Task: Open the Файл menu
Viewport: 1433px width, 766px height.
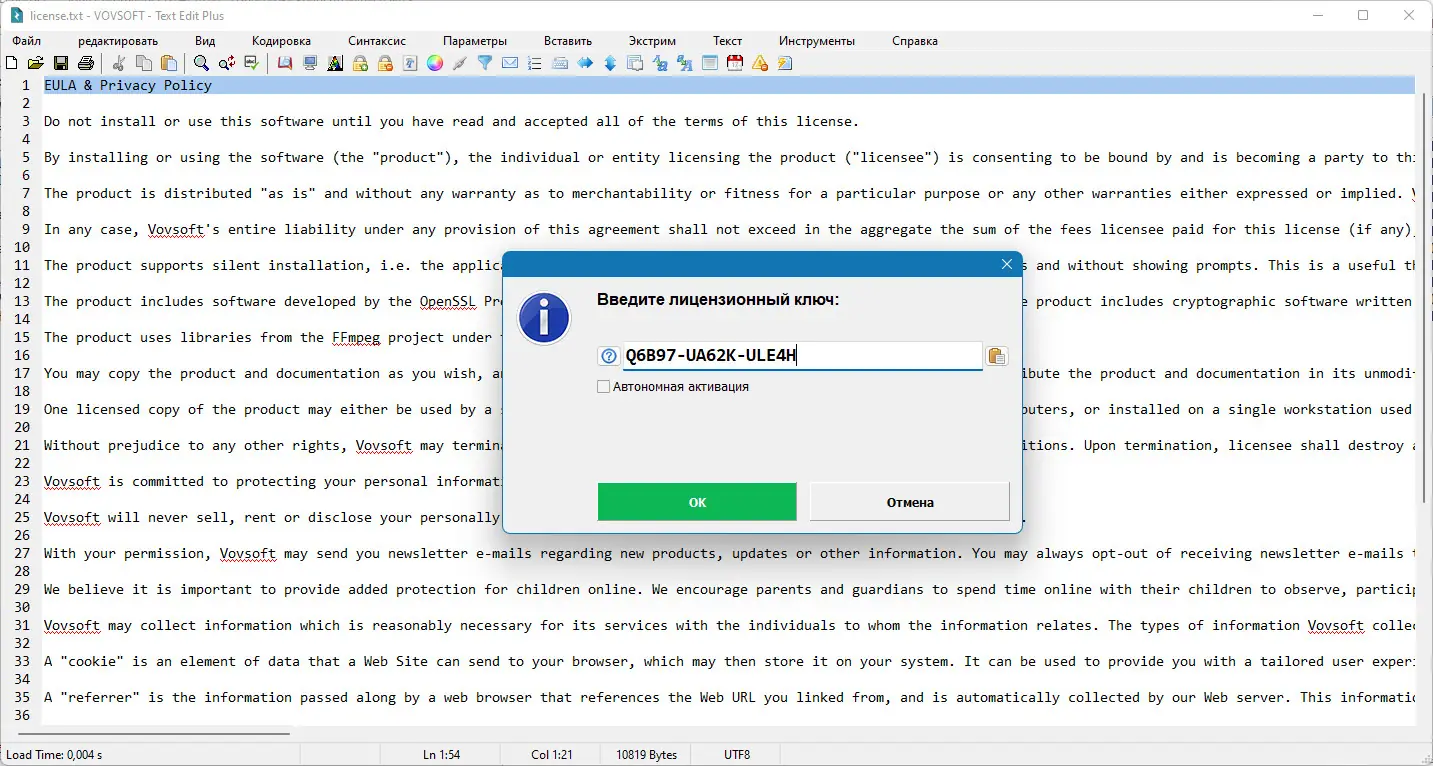Action: tap(27, 41)
